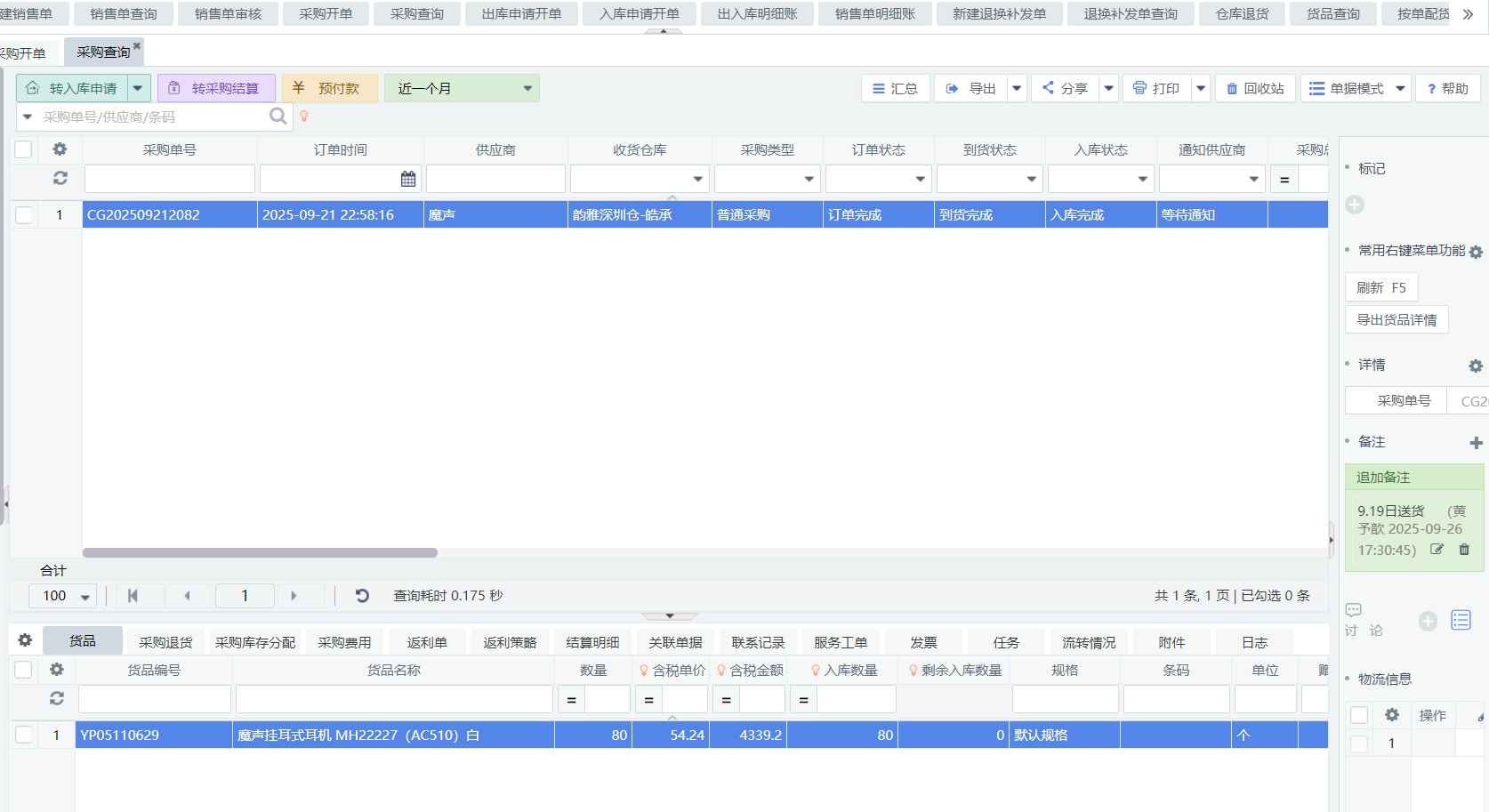Click the 汇总 button
Image resolution: width=1489 pixels, height=812 pixels.
(896, 88)
